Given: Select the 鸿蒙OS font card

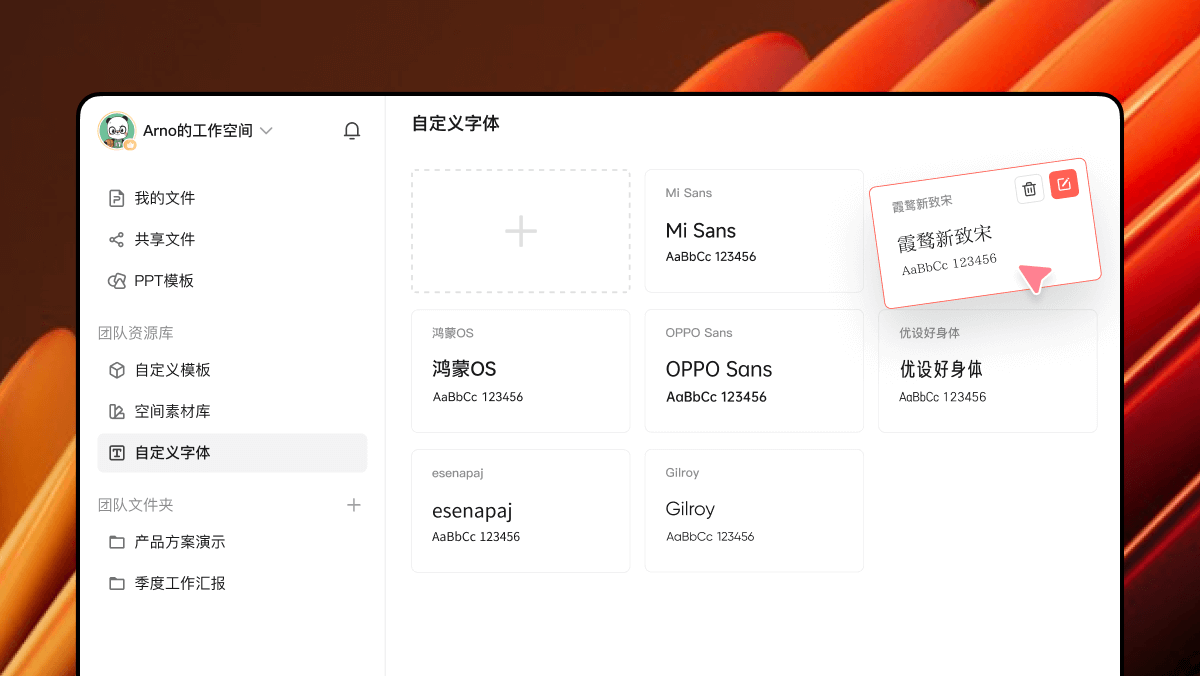Looking at the screenshot, I should [520, 371].
